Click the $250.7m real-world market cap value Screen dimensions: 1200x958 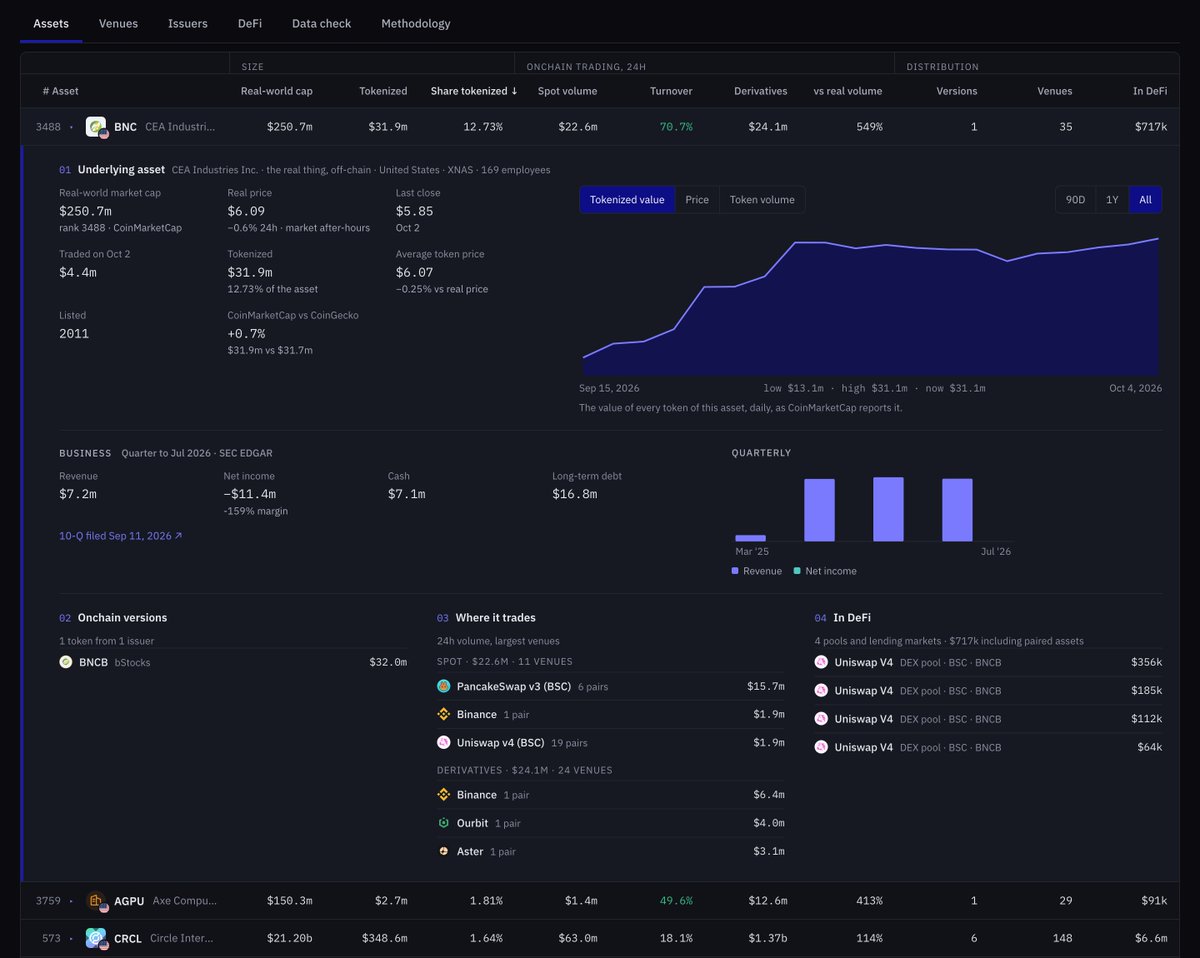85,211
